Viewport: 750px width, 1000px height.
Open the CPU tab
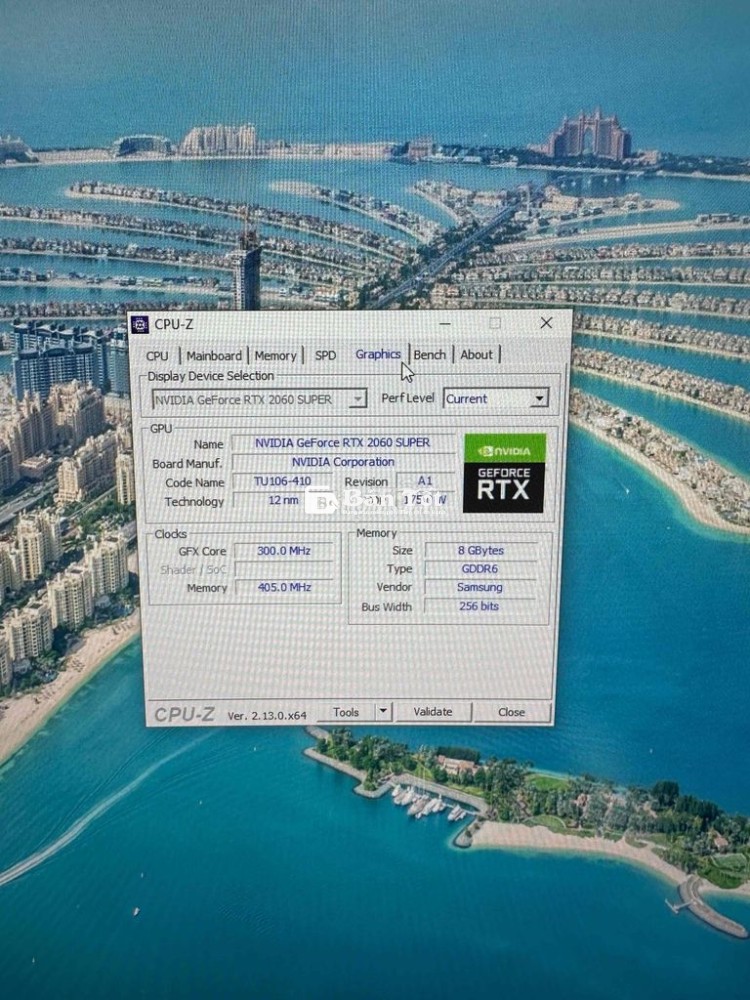[157, 356]
